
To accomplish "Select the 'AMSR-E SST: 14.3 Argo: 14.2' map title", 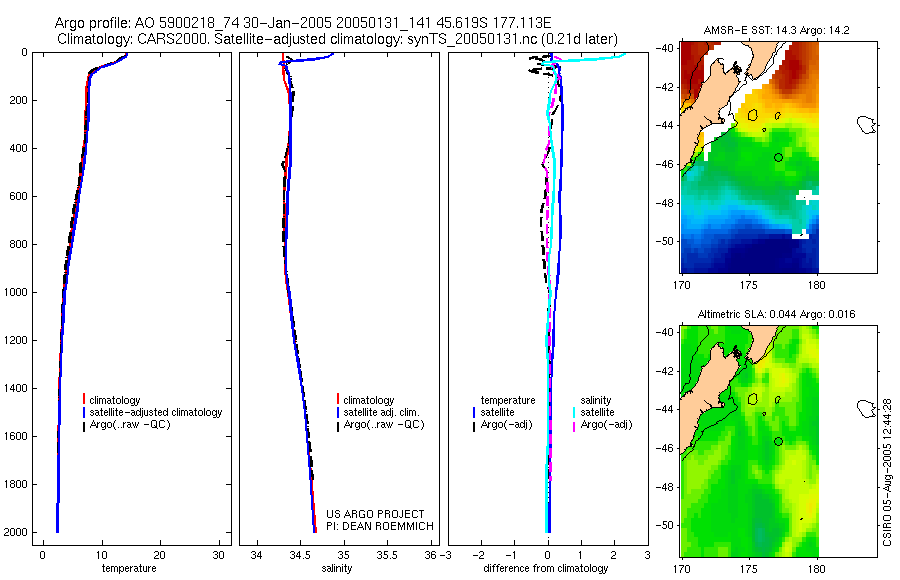I will point(776,30).
